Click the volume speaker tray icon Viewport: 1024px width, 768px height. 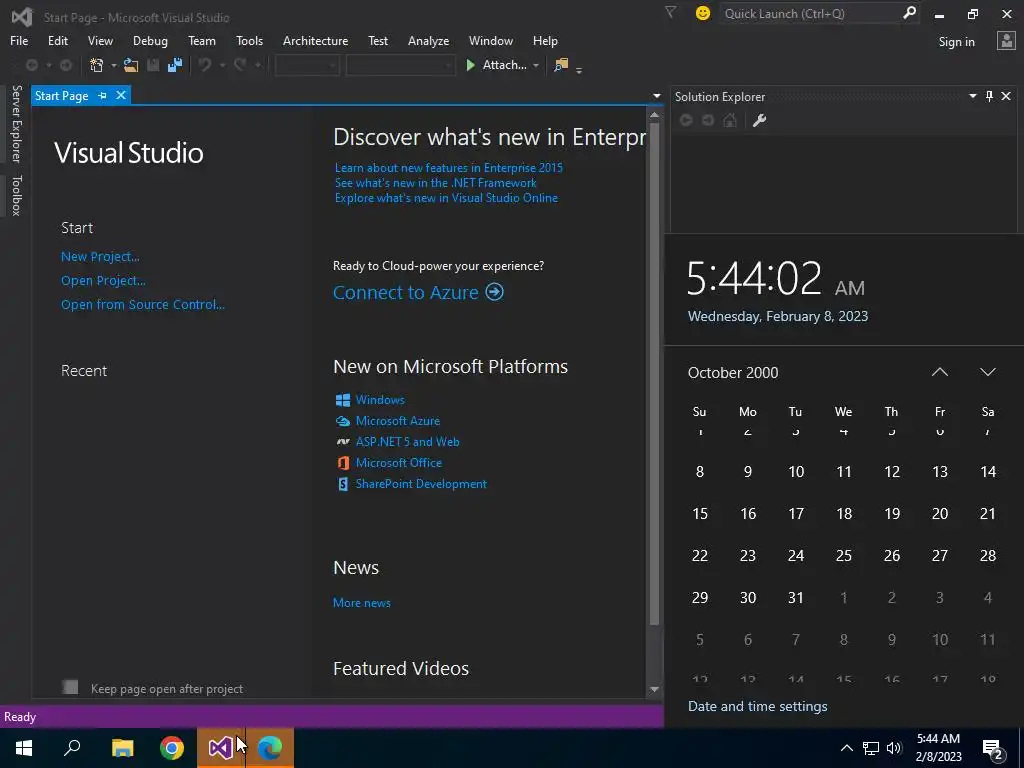coord(894,748)
